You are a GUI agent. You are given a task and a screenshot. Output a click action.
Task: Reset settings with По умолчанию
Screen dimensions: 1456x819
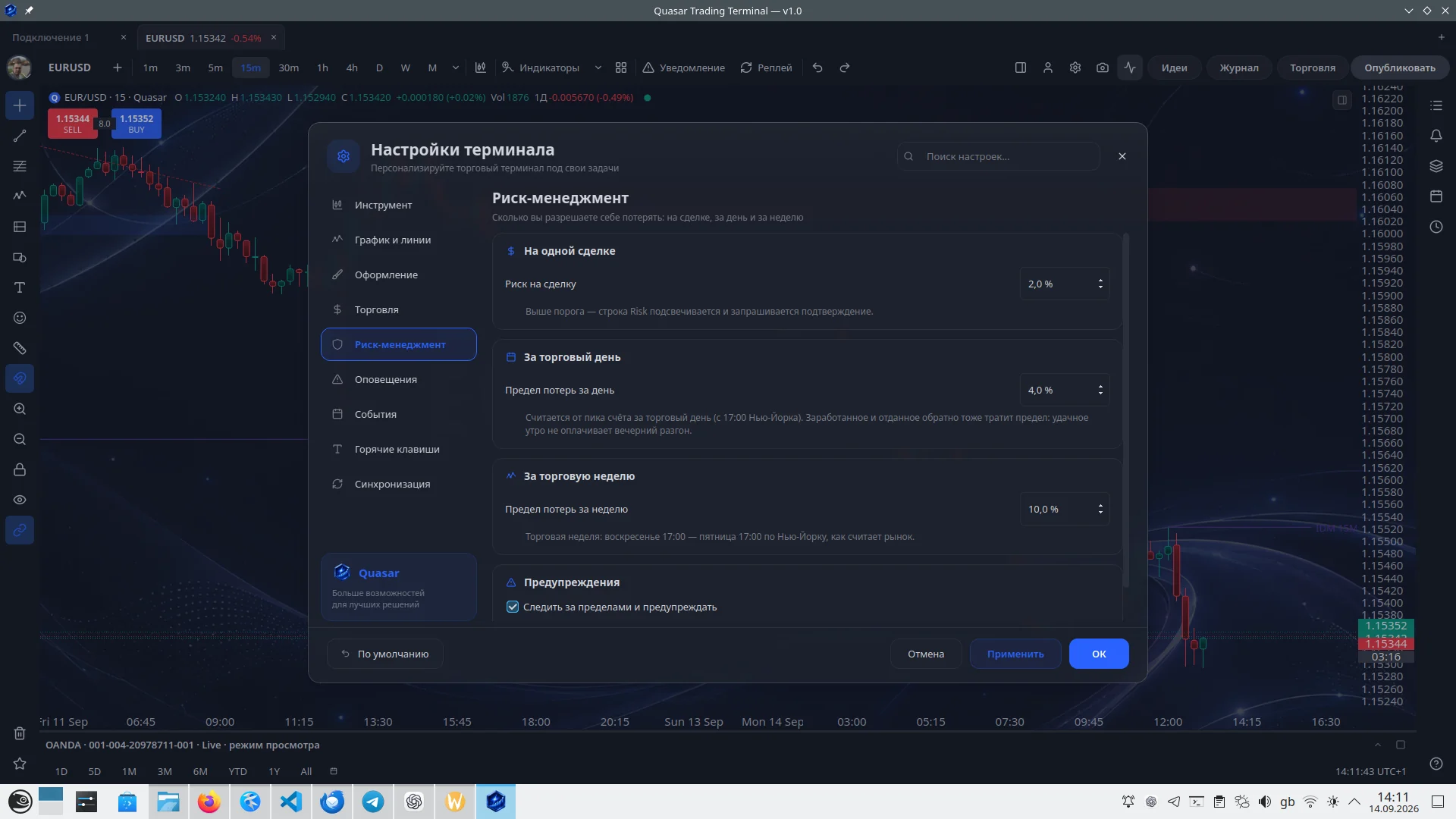(385, 654)
